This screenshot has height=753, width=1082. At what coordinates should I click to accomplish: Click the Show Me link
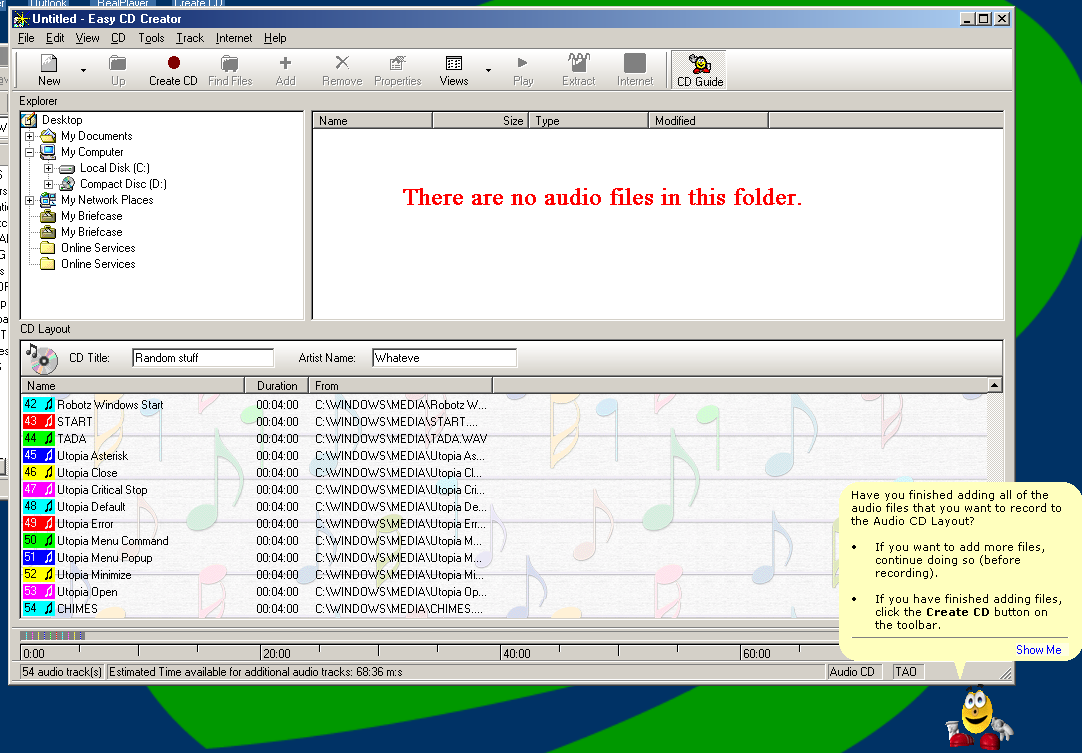pos(1038,649)
